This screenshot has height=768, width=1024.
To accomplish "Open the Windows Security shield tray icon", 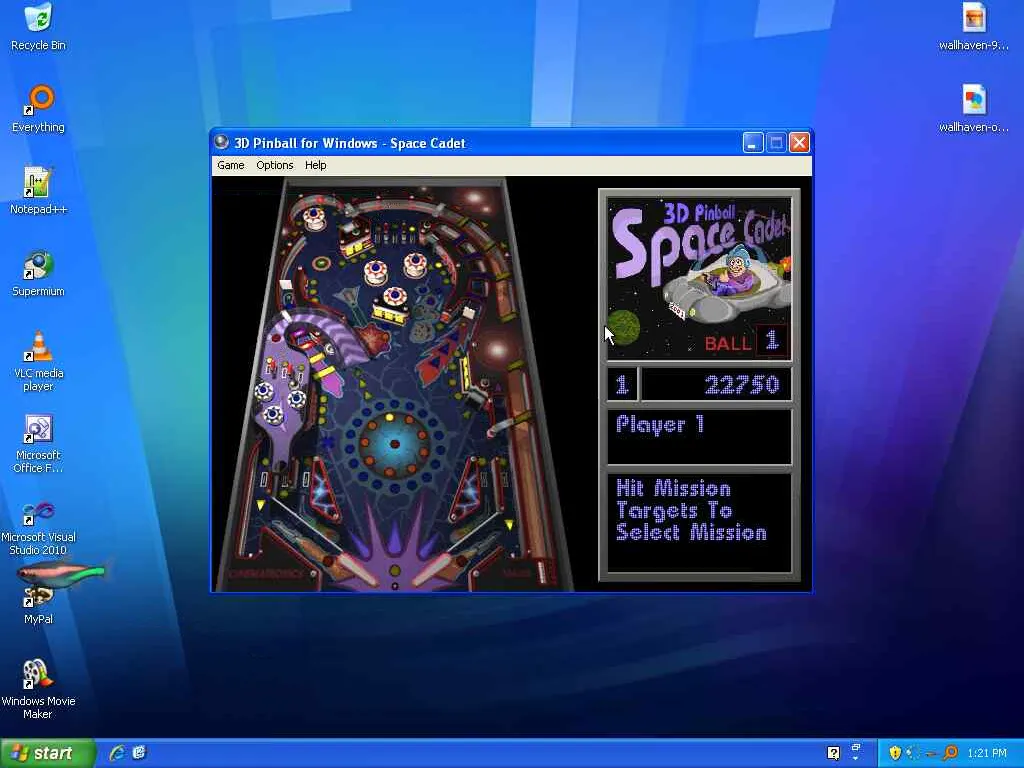I will point(895,753).
